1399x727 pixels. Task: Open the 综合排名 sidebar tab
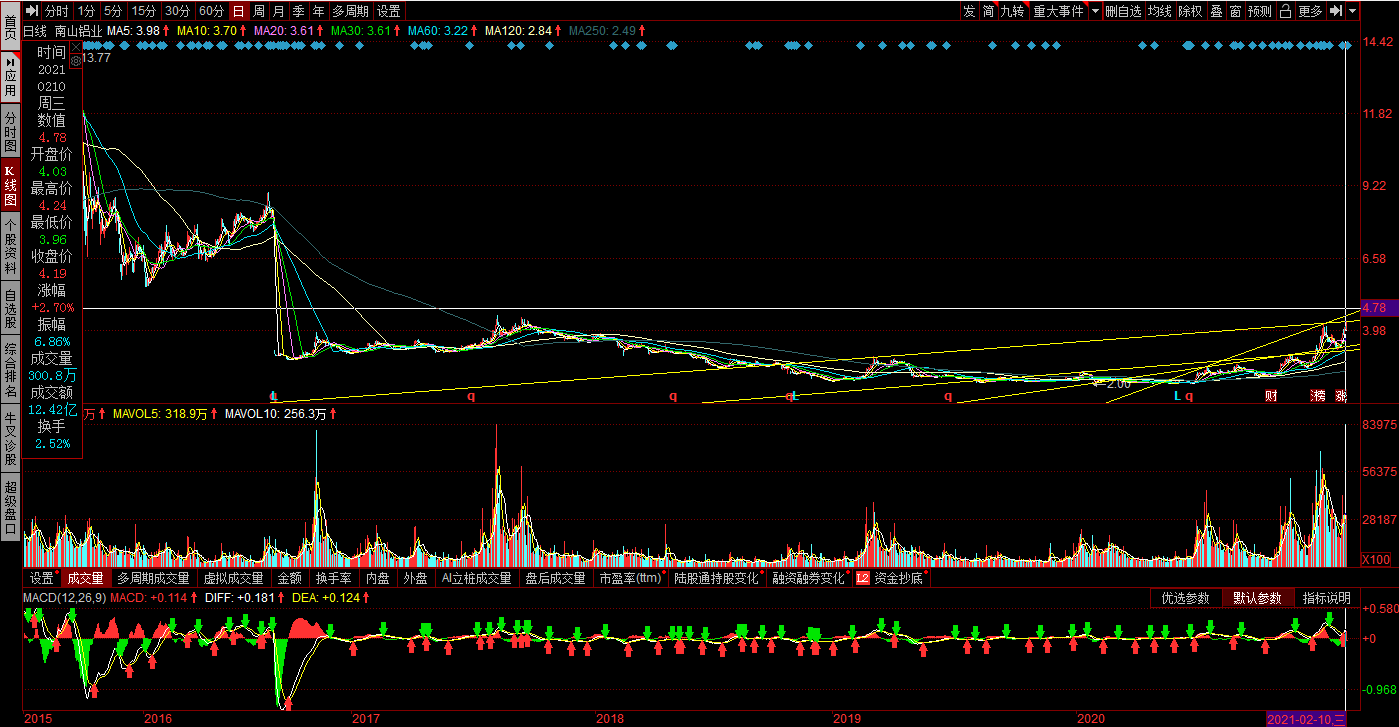[x=10, y=370]
